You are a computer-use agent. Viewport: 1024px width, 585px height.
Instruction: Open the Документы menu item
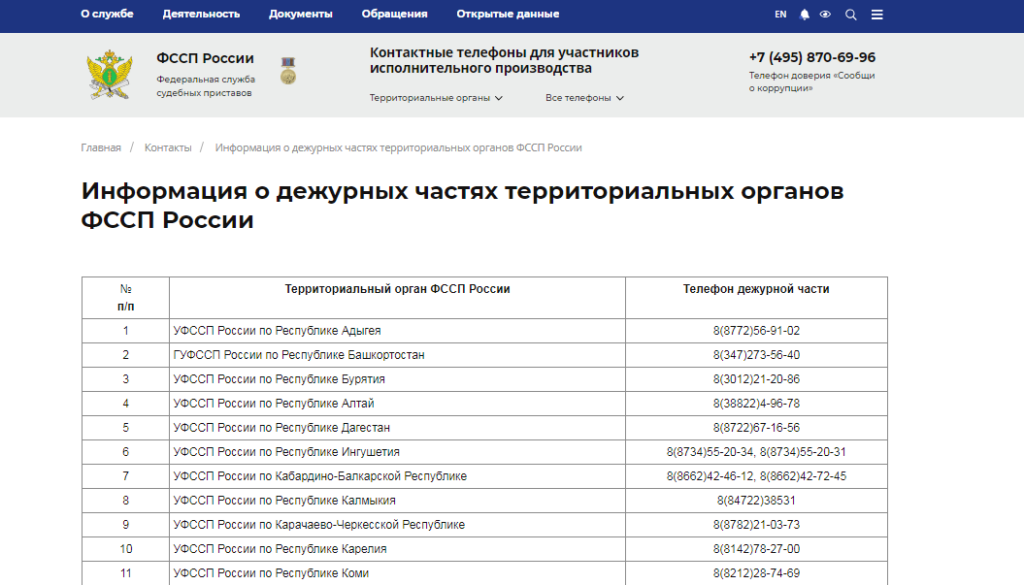300,14
